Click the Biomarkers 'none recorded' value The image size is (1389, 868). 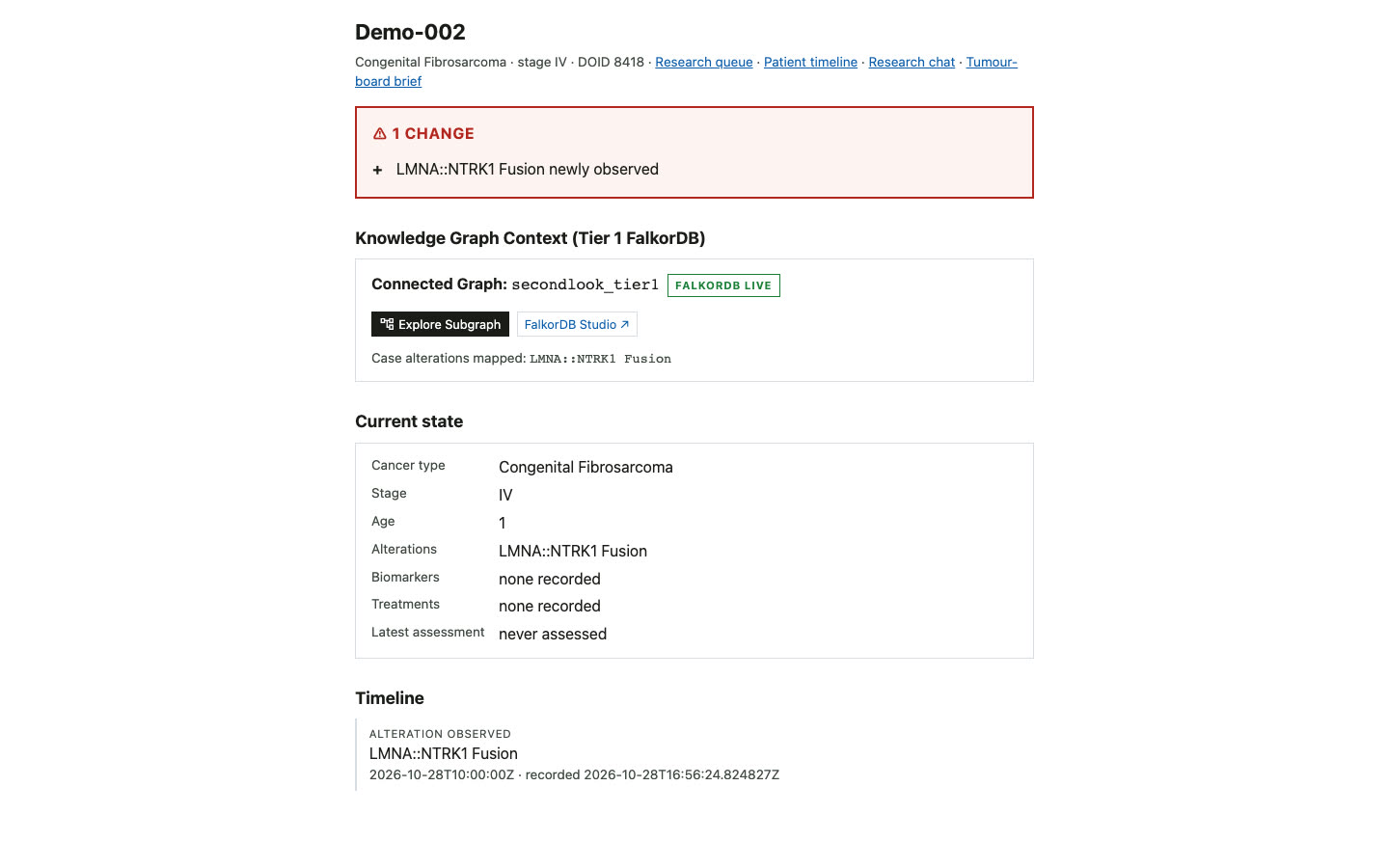click(x=550, y=579)
